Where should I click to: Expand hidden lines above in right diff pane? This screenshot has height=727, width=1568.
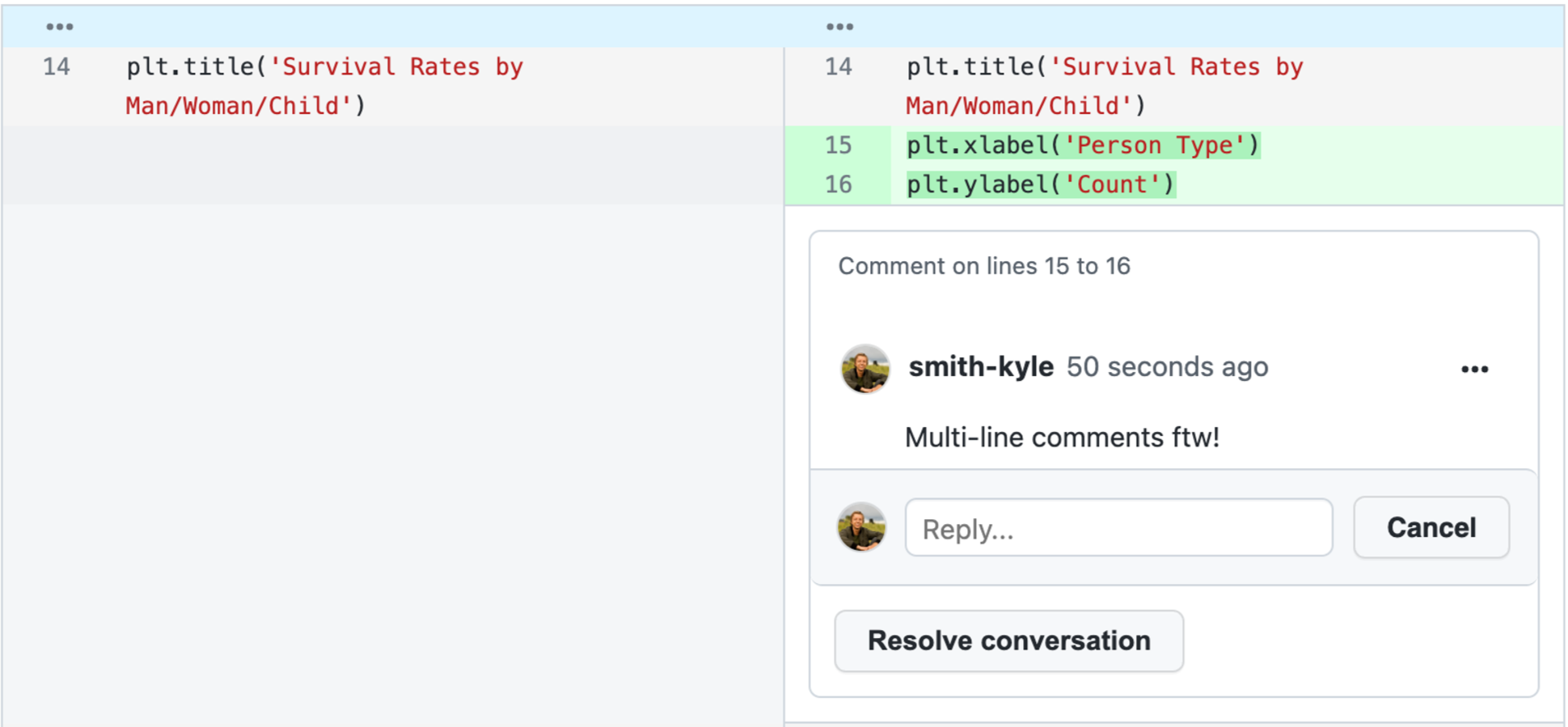[839, 27]
